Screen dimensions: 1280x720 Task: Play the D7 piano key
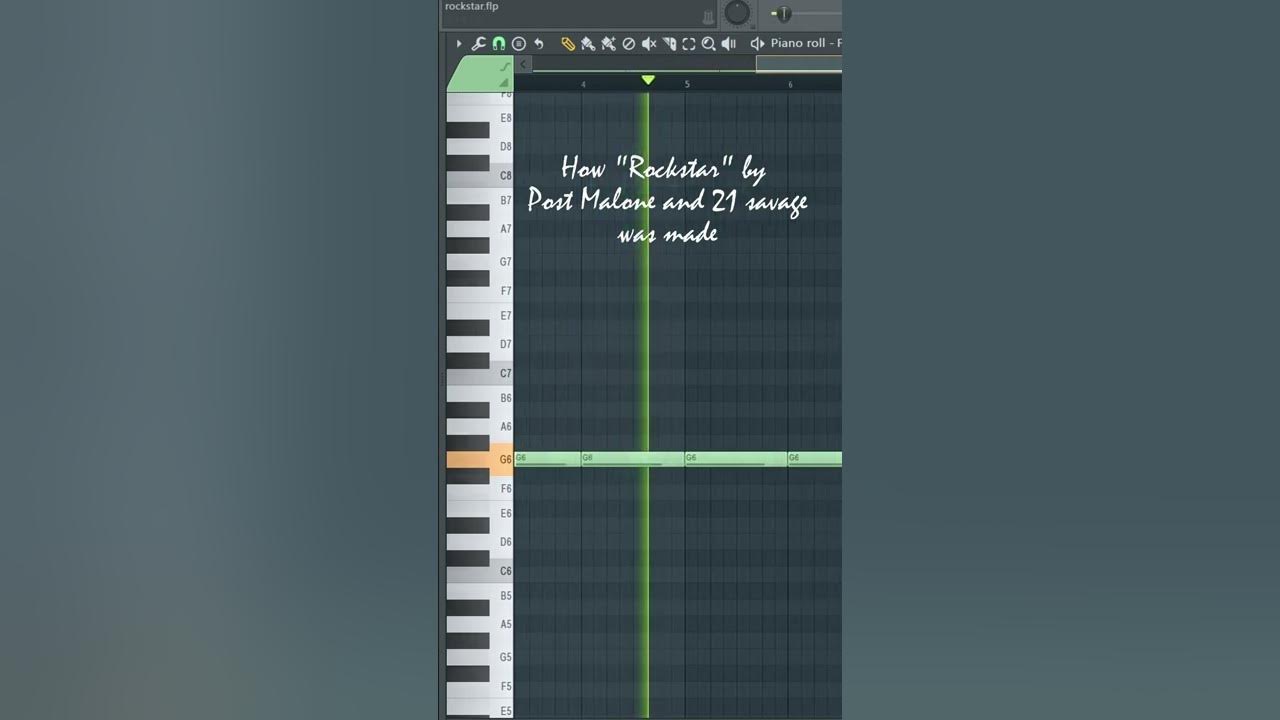coord(479,346)
